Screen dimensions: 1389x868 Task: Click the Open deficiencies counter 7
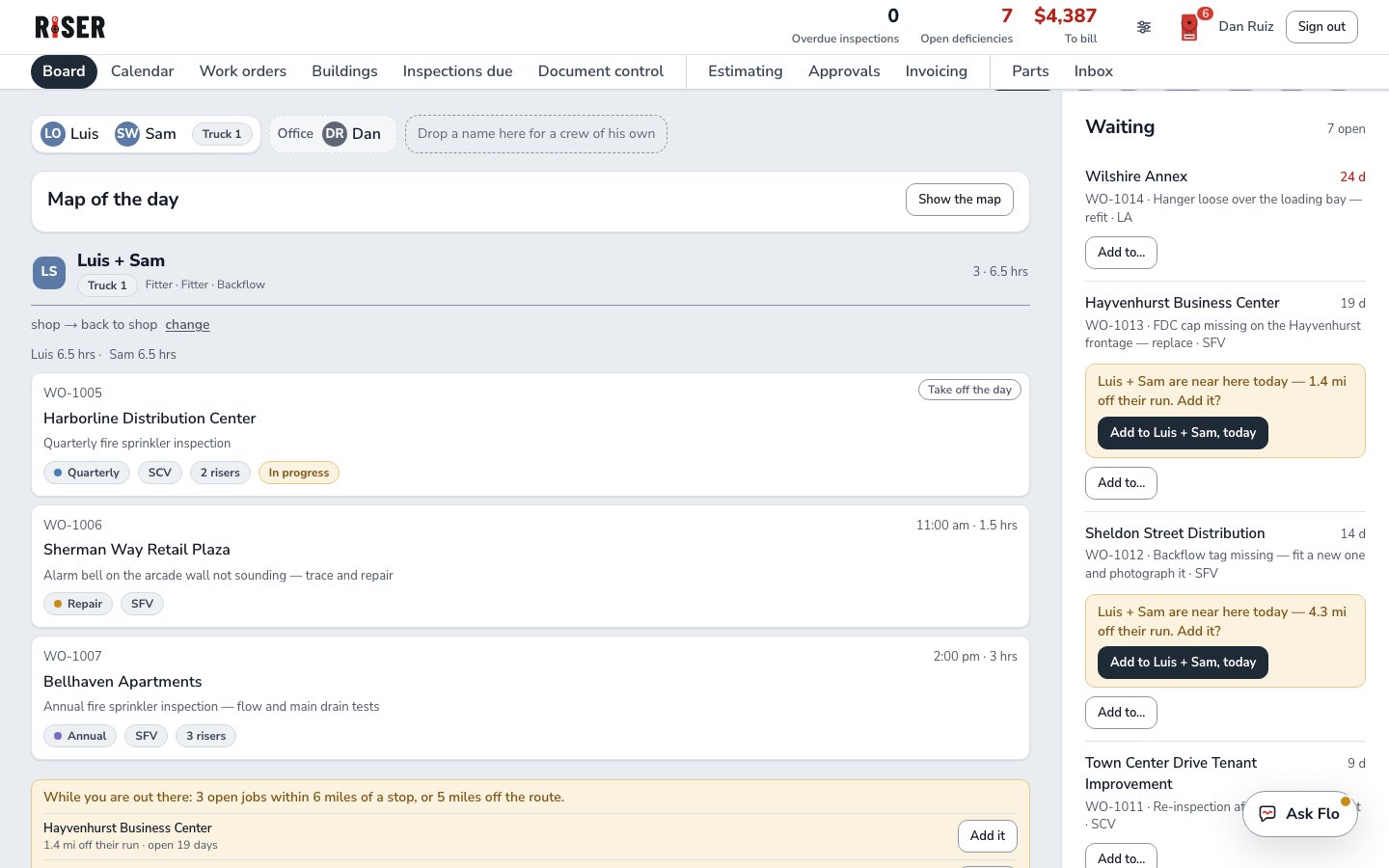coord(967,26)
